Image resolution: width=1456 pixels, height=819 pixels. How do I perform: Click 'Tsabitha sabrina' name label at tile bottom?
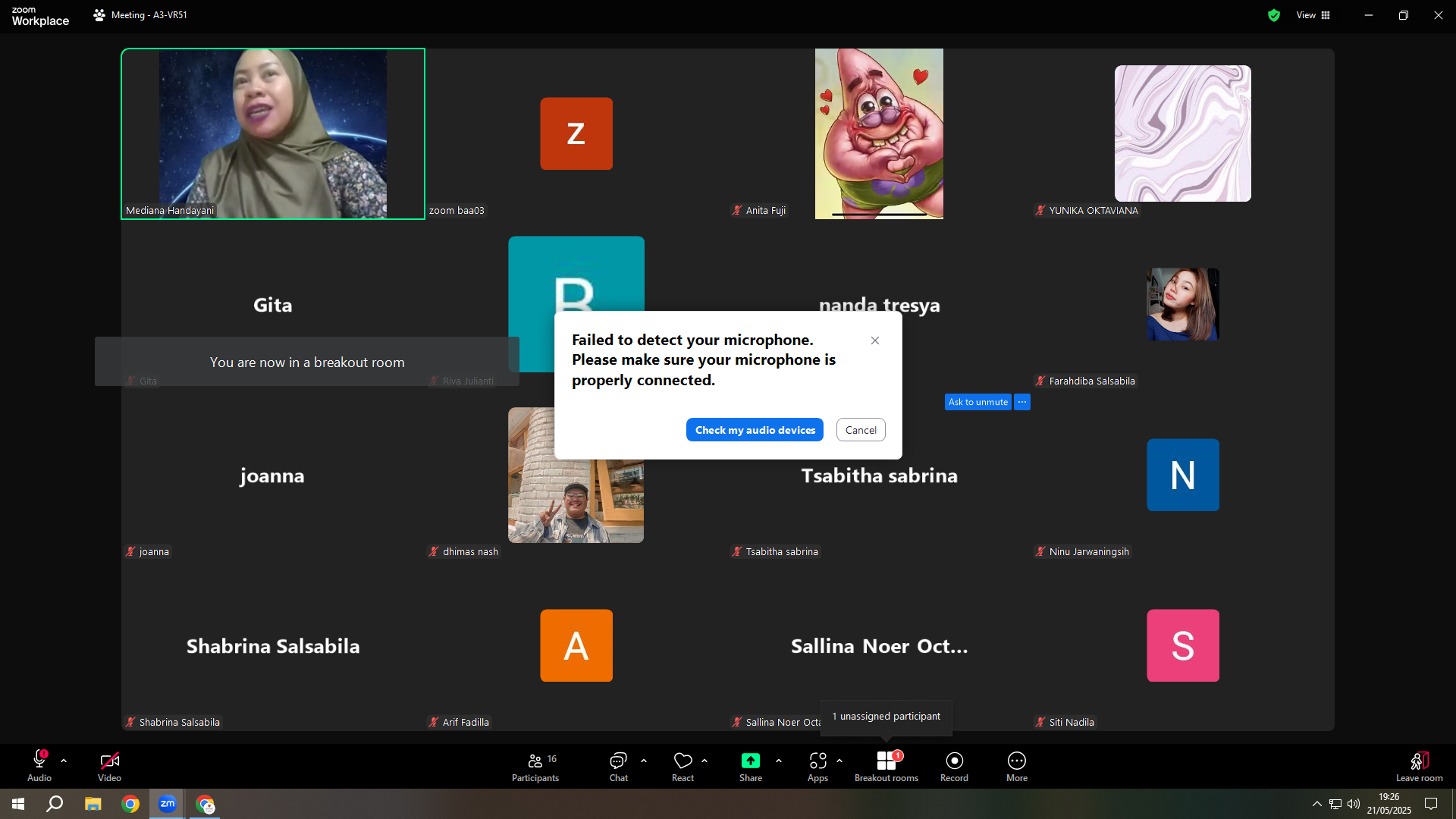[x=782, y=552]
